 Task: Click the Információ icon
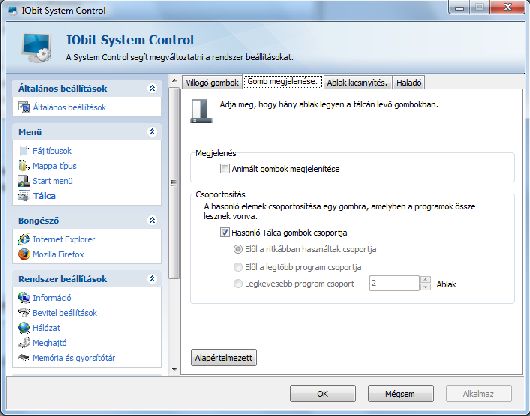point(24,298)
